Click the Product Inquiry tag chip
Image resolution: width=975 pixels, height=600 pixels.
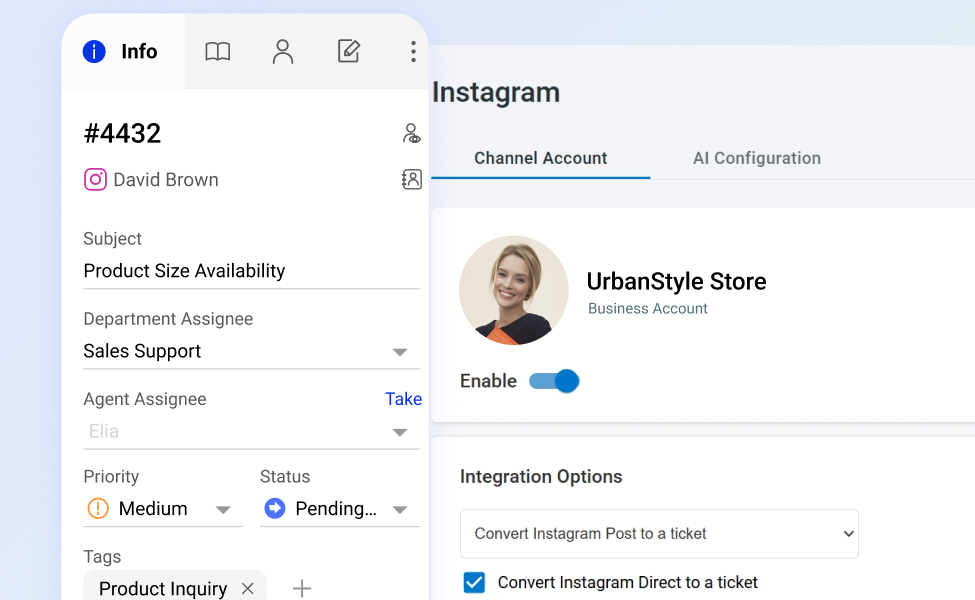[175, 586]
